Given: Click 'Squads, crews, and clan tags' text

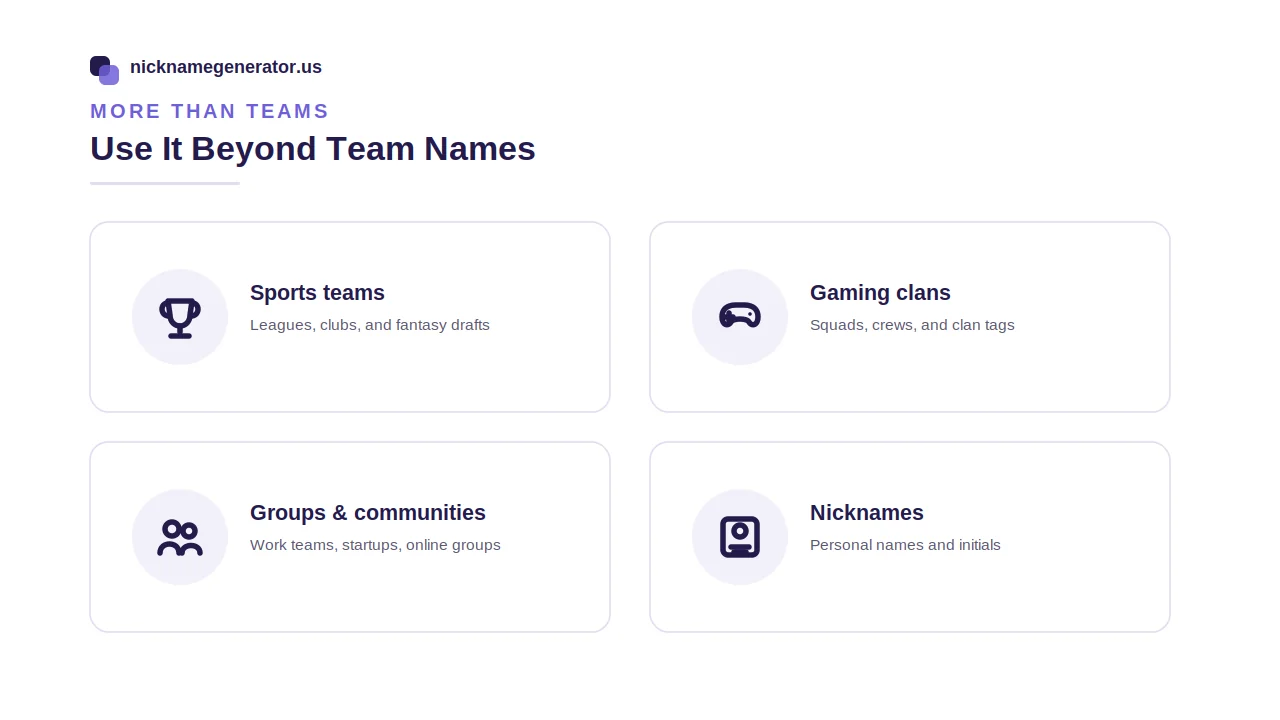Looking at the screenshot, I should click(x=912, y=325).
